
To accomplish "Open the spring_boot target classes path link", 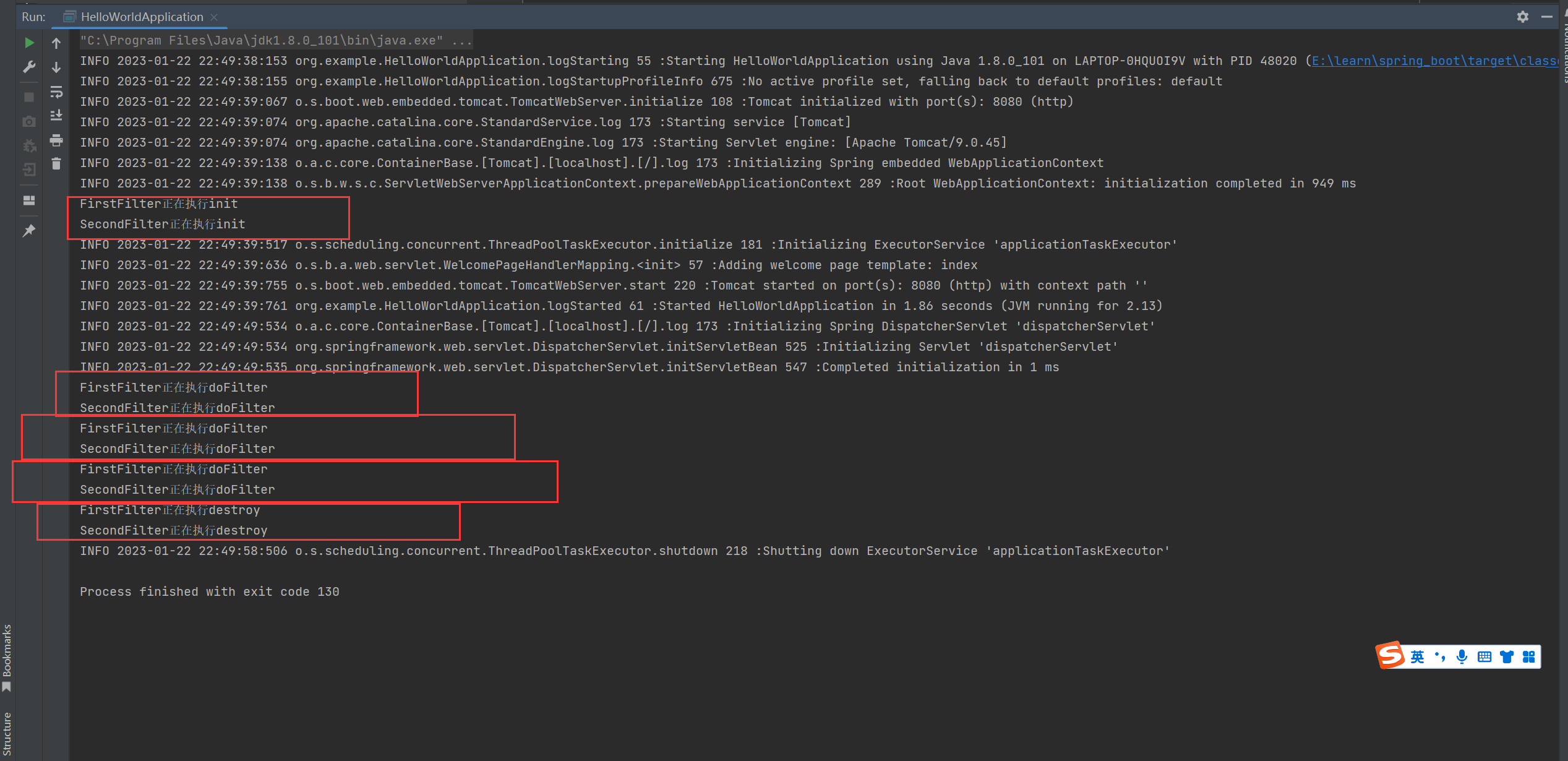I will (1434, 61).
